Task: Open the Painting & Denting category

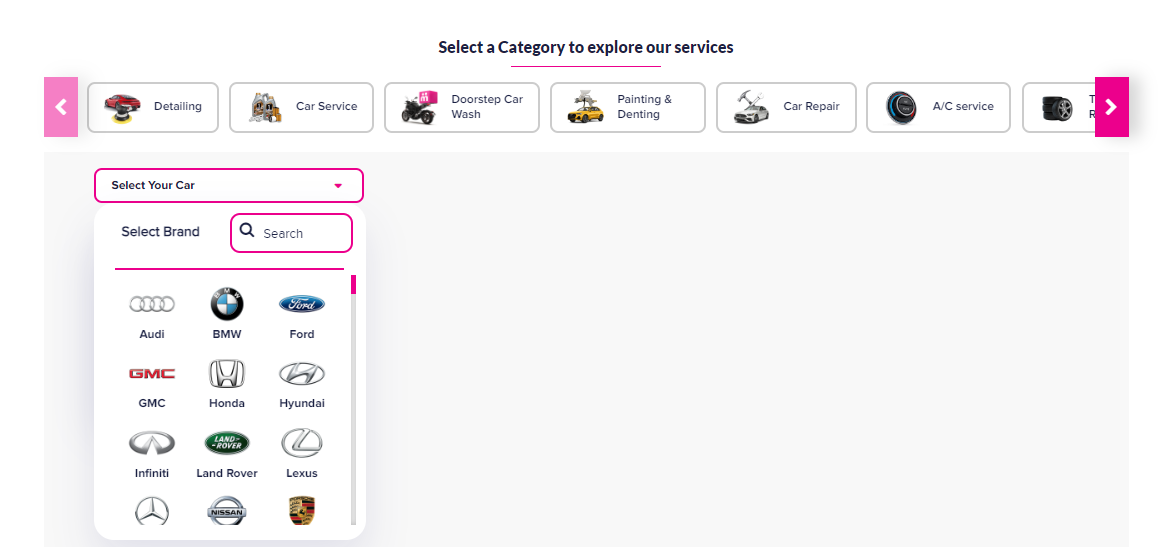Action: [x=627, y=107]
